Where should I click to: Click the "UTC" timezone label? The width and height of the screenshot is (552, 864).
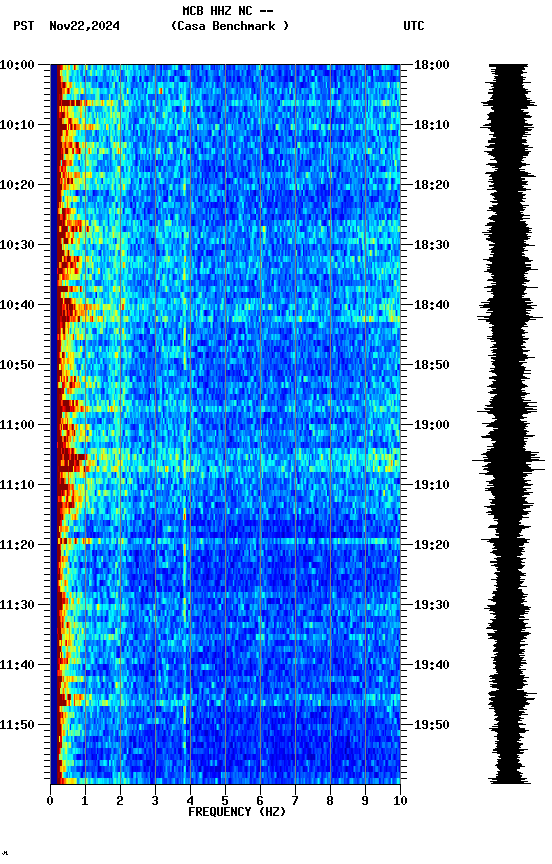pos(414,26)
